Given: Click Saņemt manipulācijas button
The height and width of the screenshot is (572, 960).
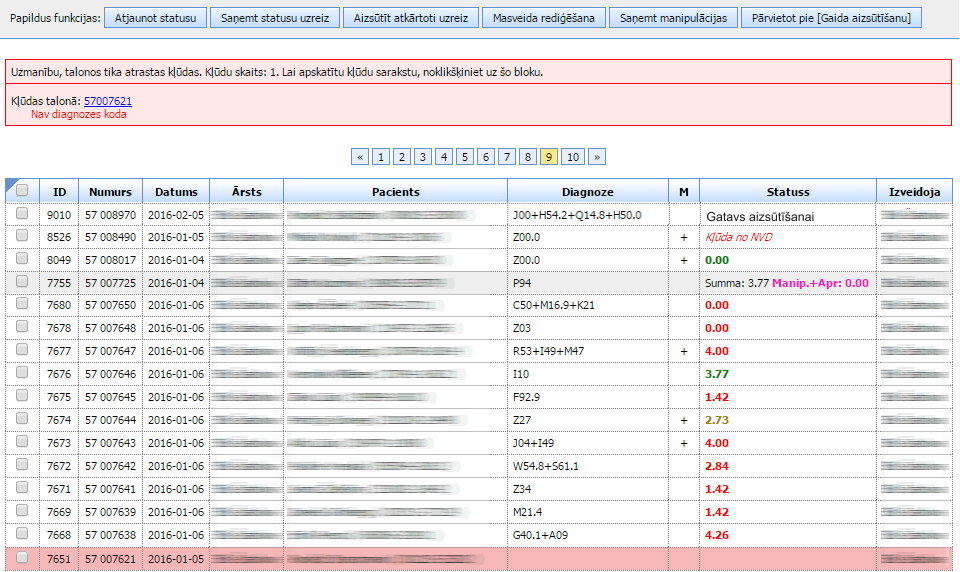Looking at the screenshot, I should 672,18.
